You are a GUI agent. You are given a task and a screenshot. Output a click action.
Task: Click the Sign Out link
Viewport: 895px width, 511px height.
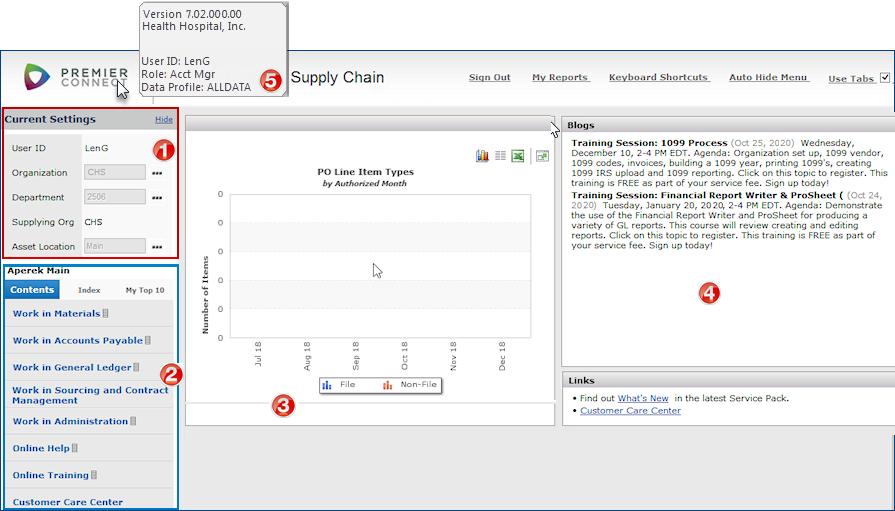[489, 78]
